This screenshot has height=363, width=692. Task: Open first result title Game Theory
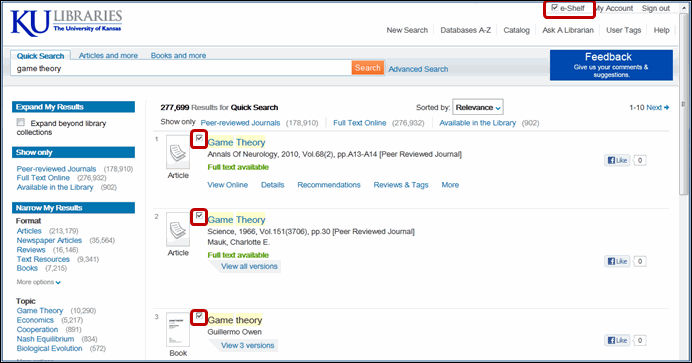237,142
